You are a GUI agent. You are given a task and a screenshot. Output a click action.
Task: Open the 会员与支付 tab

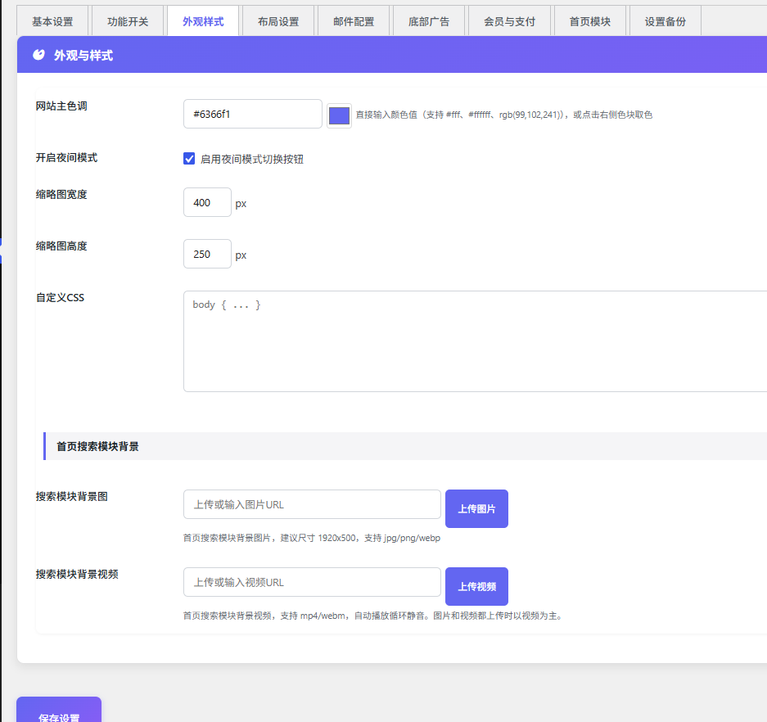pos(510,22)
